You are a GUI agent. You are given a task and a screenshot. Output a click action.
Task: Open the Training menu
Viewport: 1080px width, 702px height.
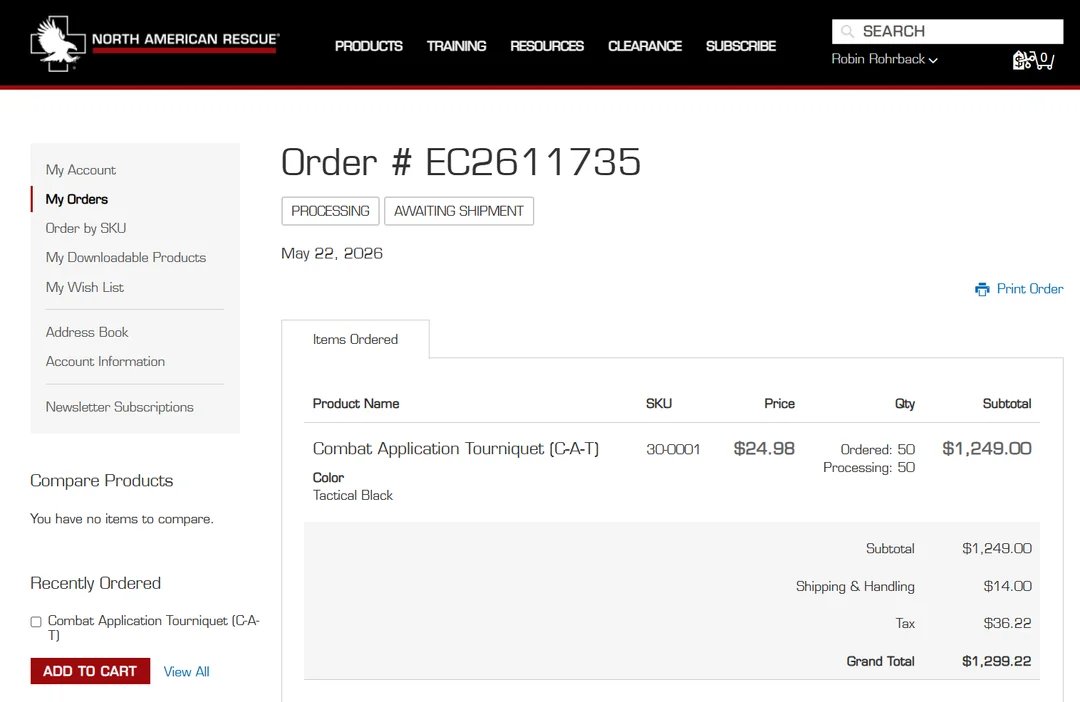(456, 46)
